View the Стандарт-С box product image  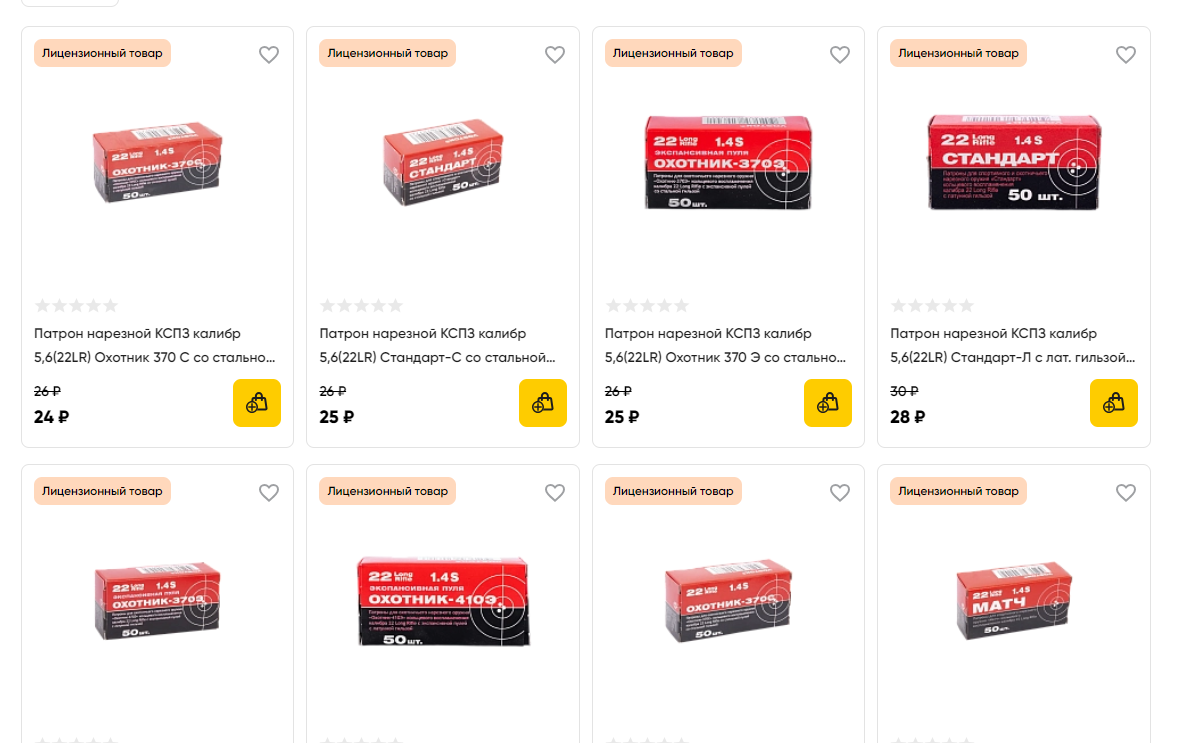[443, 164]
